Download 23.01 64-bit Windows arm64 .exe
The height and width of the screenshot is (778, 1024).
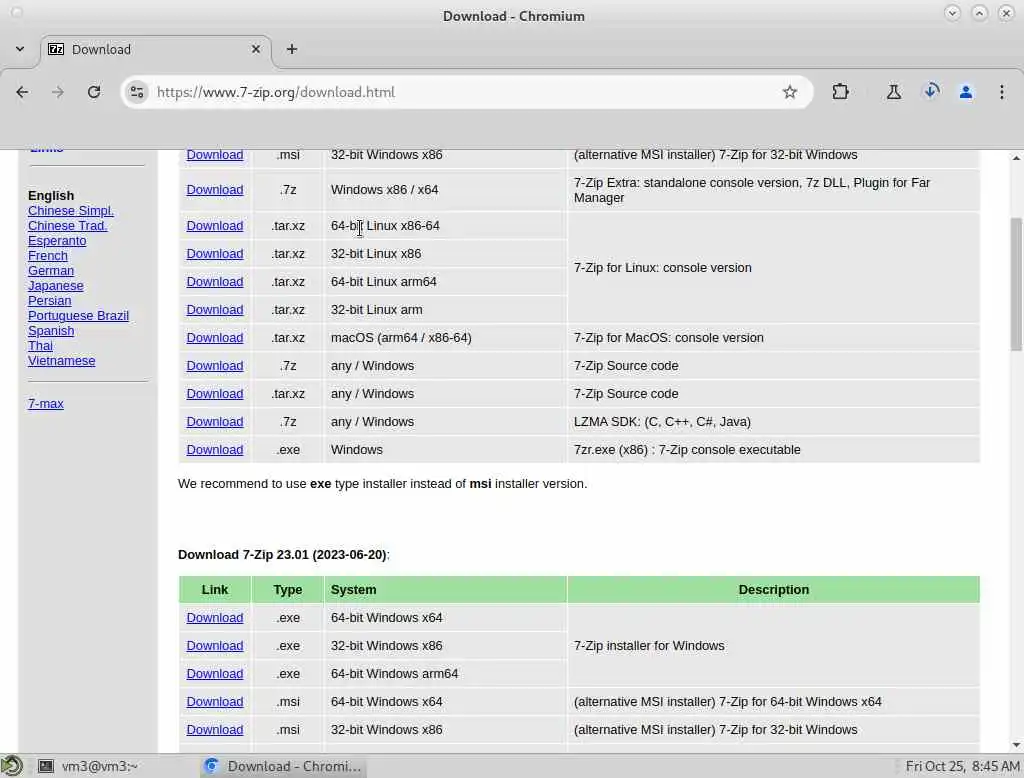[x=215, y=673]
